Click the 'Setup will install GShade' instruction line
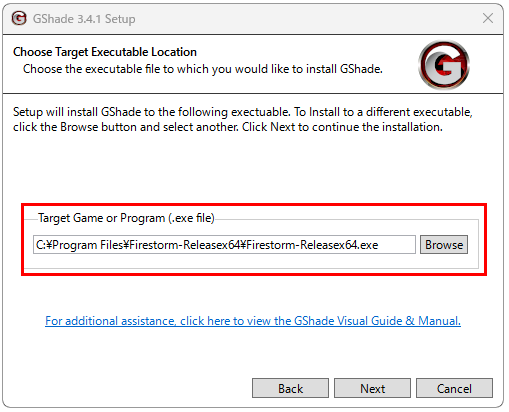Screen dimensions: 509x412 click(x=242, y=112)
